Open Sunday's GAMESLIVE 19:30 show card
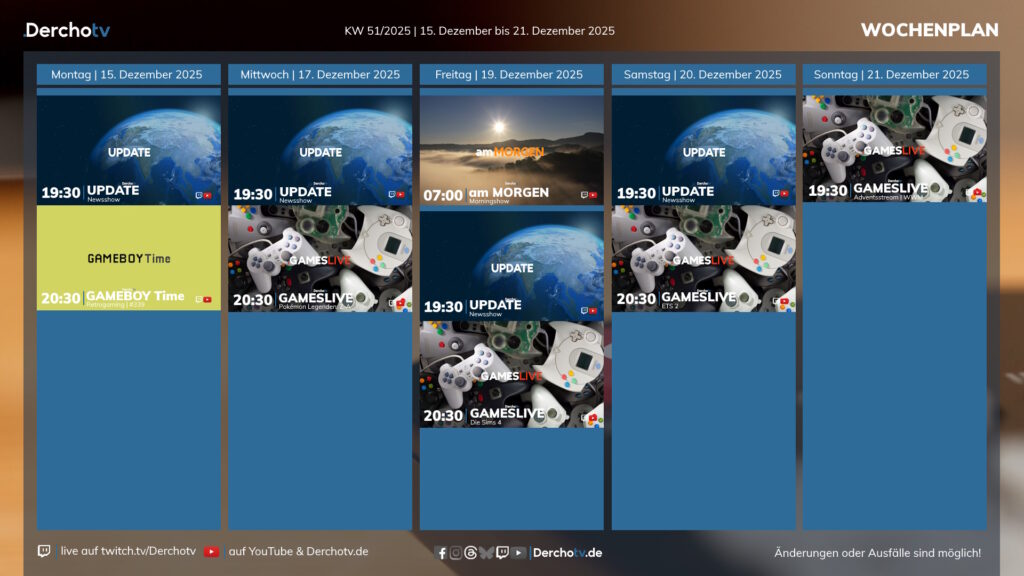 894,148
